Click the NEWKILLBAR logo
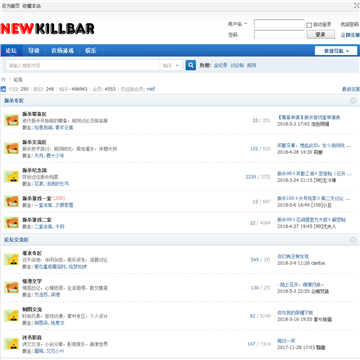The width and height of the screenshot is (360, 360). 47,29
